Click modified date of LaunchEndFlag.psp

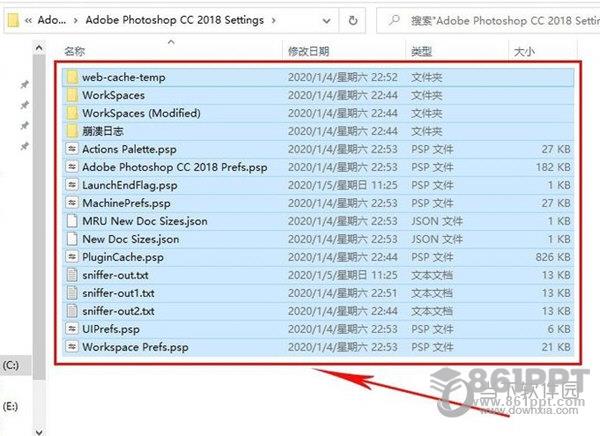tap(343, 185)
